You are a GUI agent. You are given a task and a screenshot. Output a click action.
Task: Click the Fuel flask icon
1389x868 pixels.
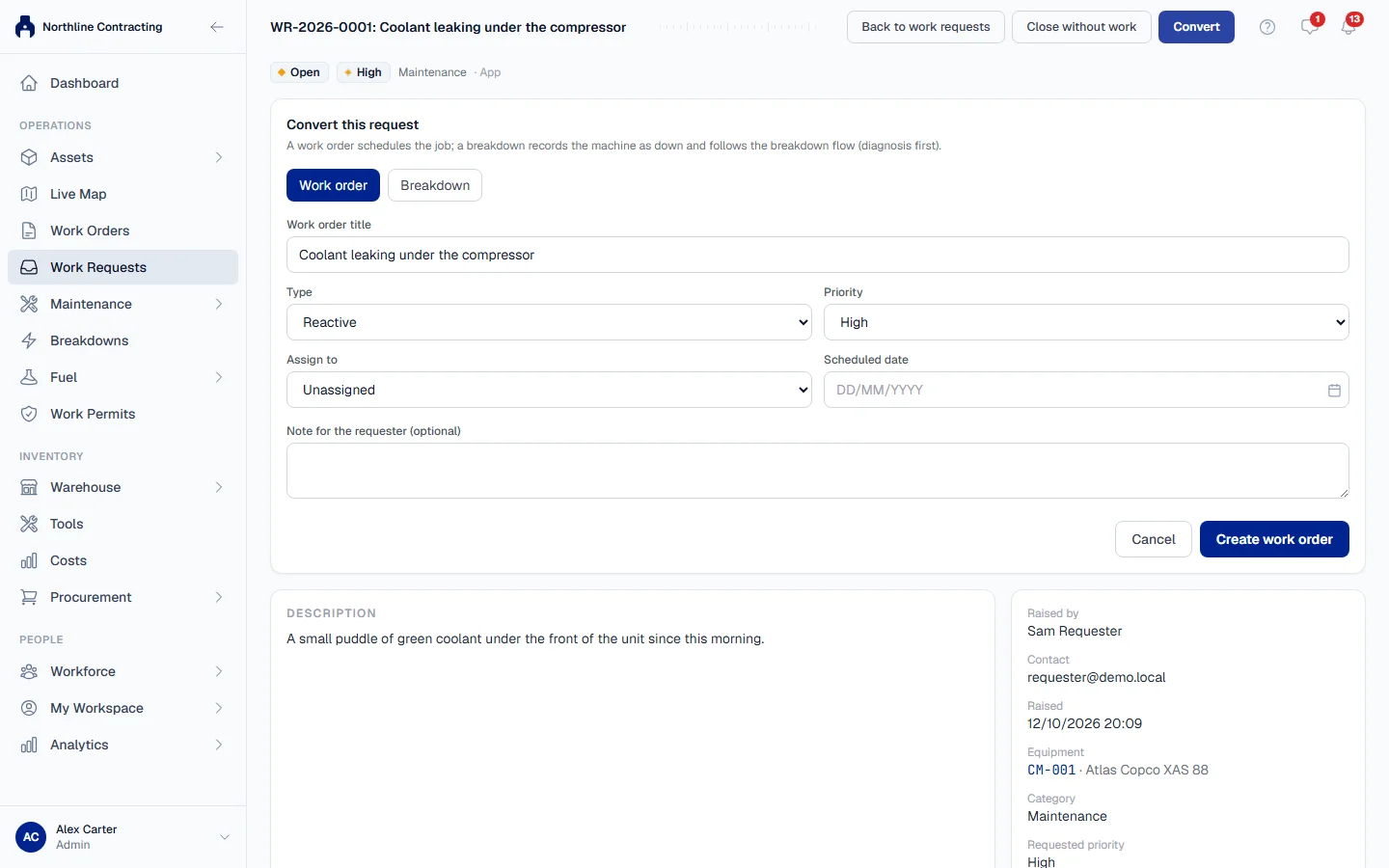[x=29, y=377]
